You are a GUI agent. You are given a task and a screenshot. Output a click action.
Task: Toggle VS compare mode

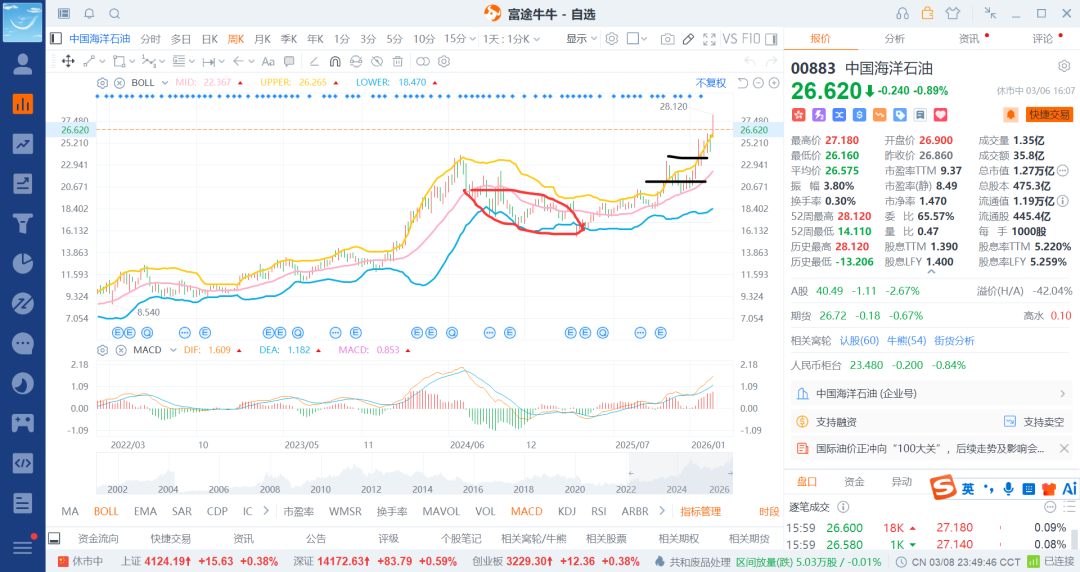tap(729, 39)
